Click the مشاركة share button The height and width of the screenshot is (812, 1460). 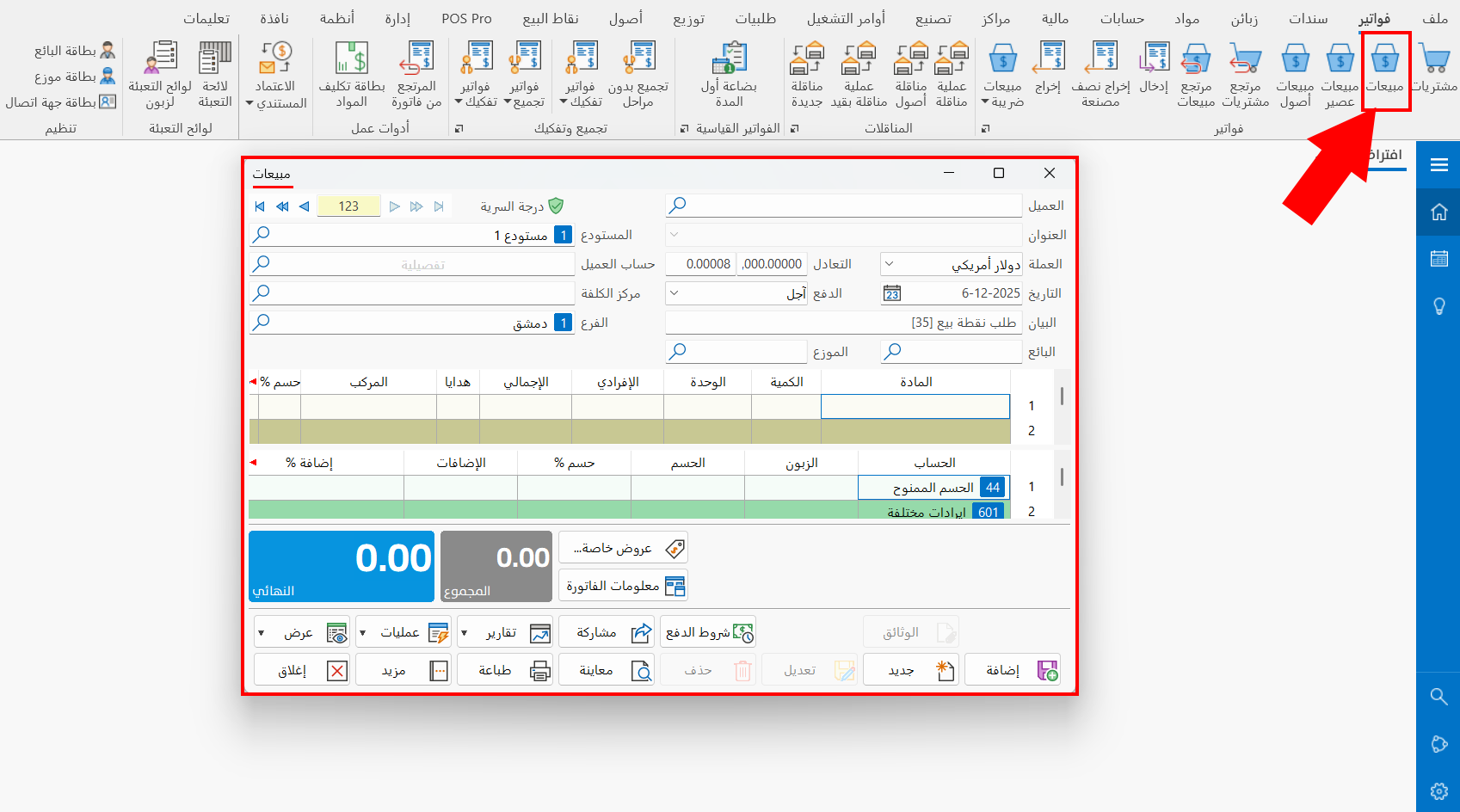click(607, 632)
